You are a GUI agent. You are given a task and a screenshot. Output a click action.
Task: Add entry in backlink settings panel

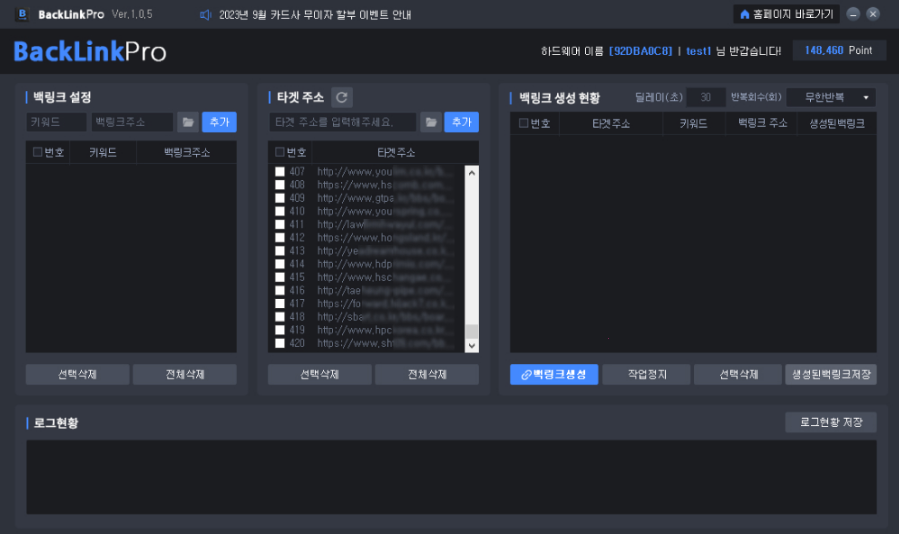point(219,122)
